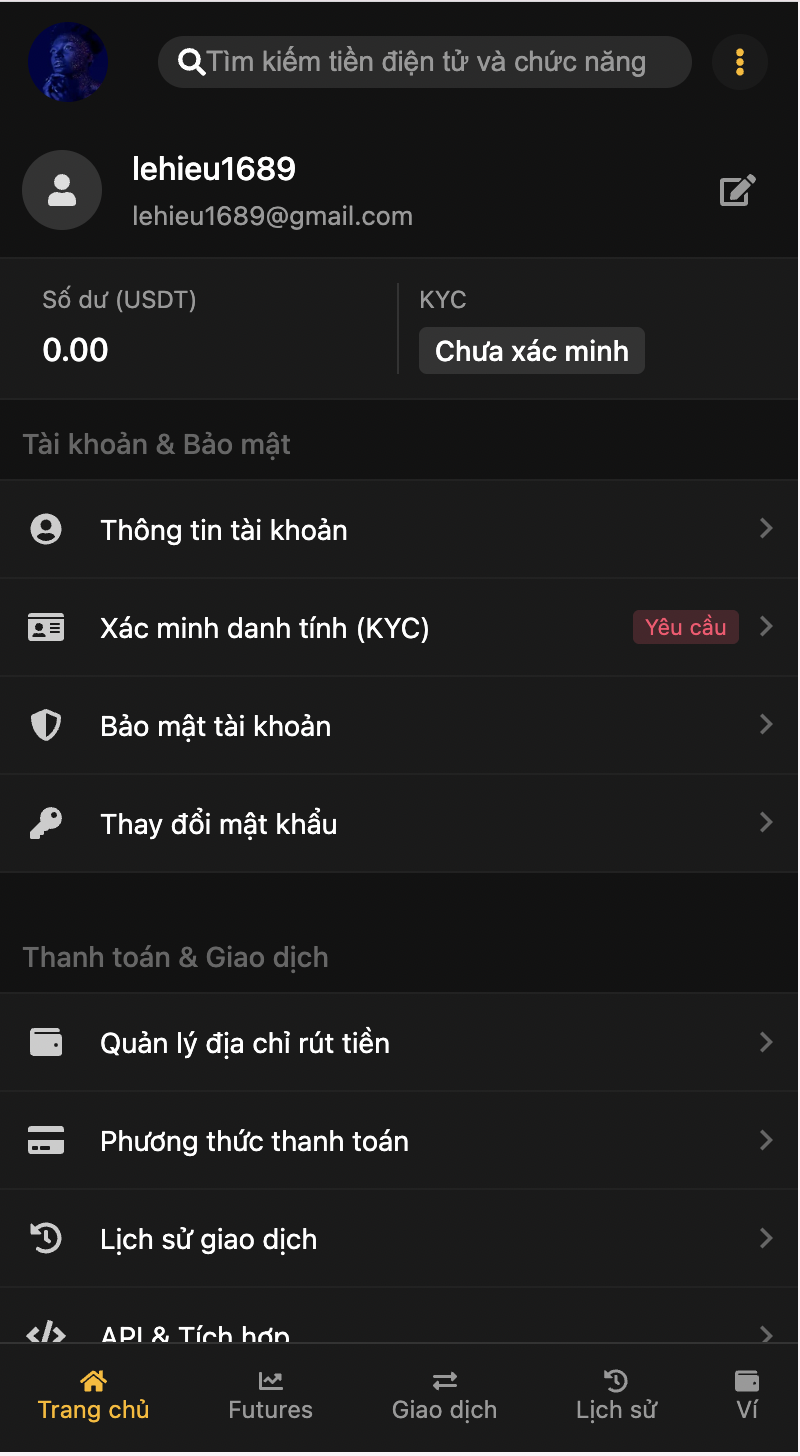The width and height of the screenshot is (800, 1456).
Task: Switch to the Futures tab
Action: pyautogui.click(x=270, y=1396)
